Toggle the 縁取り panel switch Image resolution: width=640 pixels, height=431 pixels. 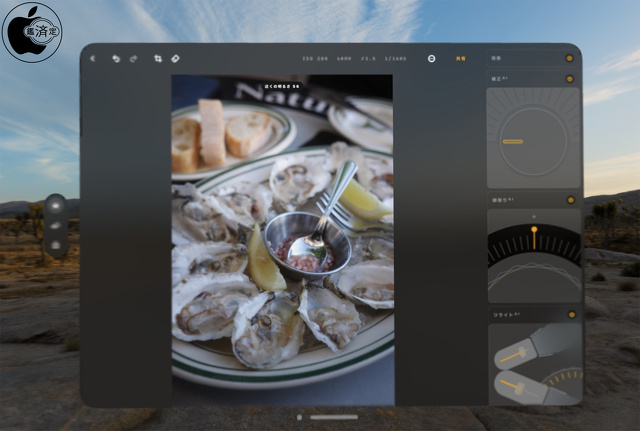coord(571,200)
